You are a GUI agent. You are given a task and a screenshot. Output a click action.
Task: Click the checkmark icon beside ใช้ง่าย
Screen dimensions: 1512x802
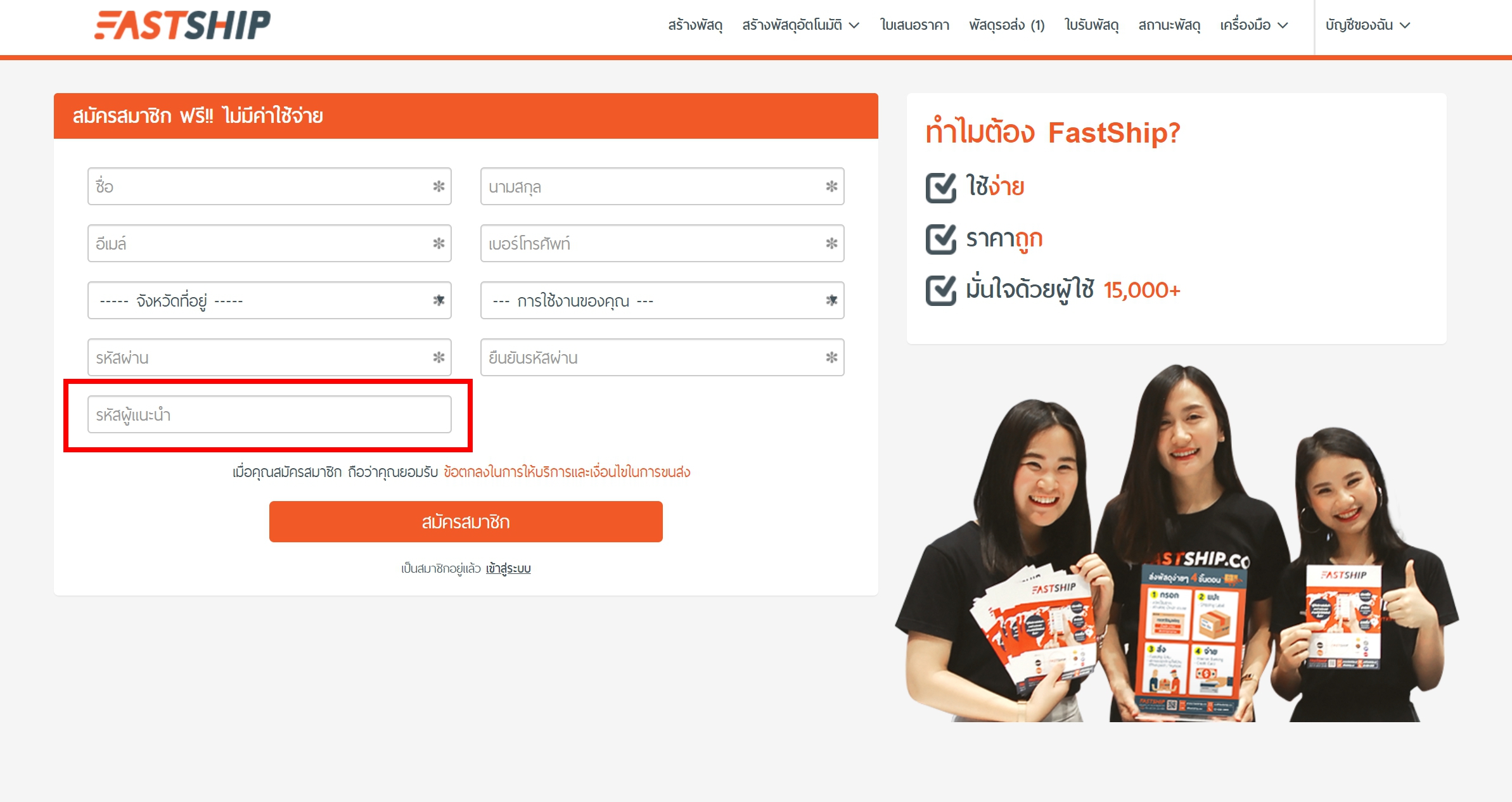940,187
